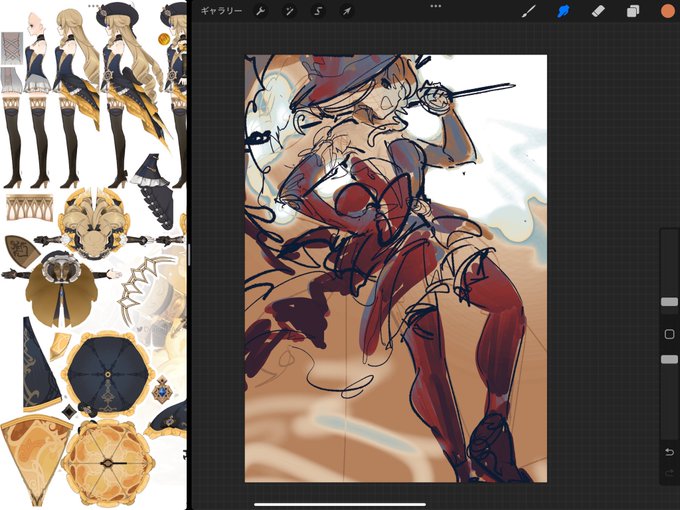The width and height of the screenshot is (680, 510).
Task: Activate the Selection S-shaped tool
Action: coord(318,11)
